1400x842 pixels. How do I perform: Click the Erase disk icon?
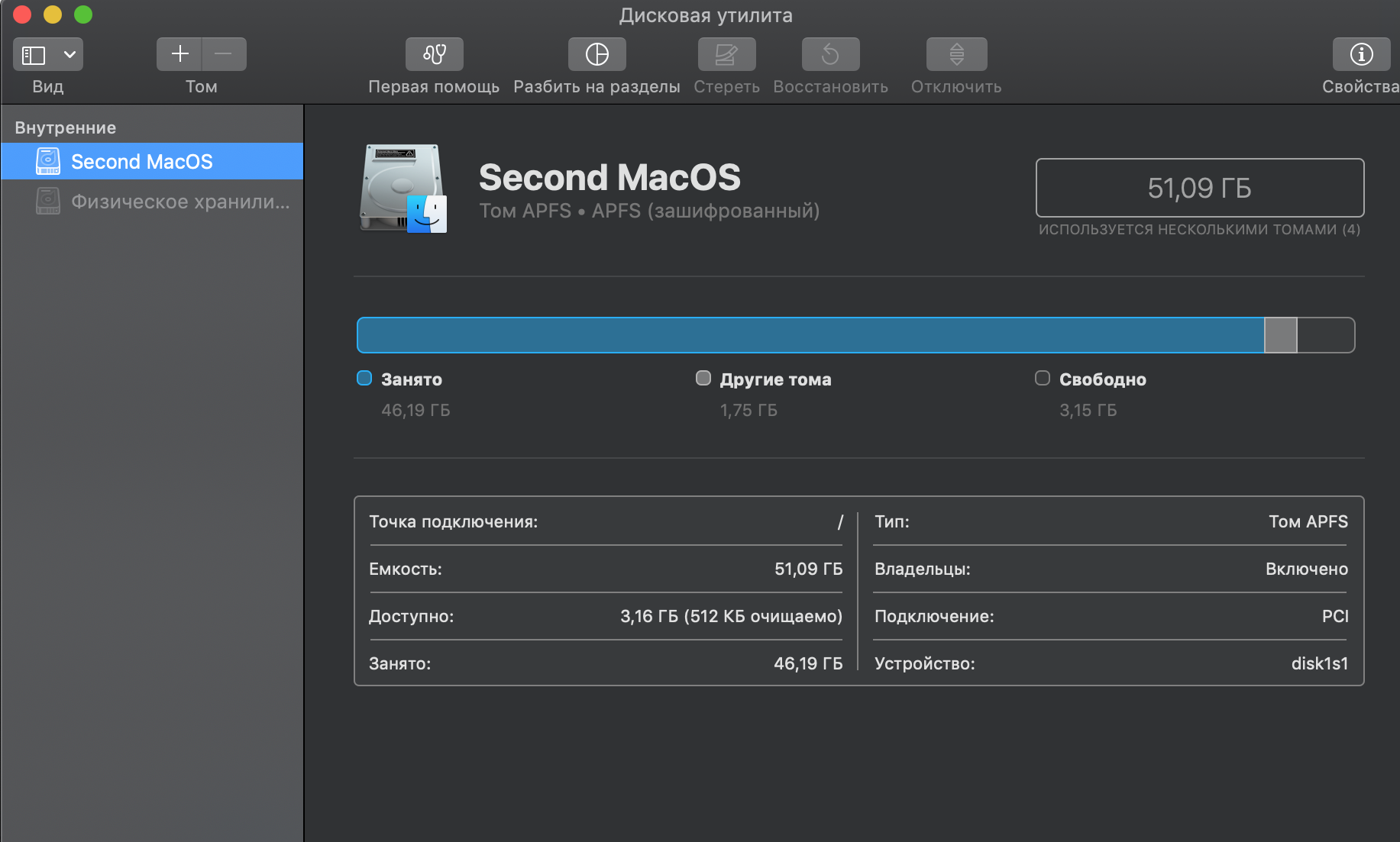726,54
